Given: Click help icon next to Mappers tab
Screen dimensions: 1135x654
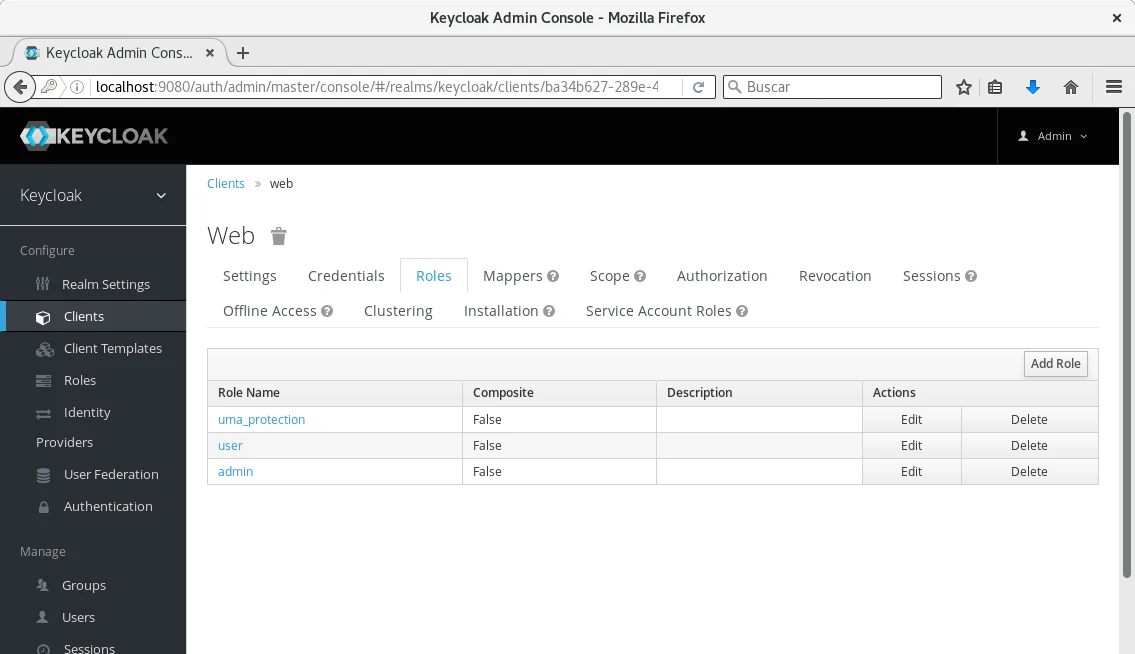Looking at the screenshot, I should pyautogui.click(x=553, y=277).
